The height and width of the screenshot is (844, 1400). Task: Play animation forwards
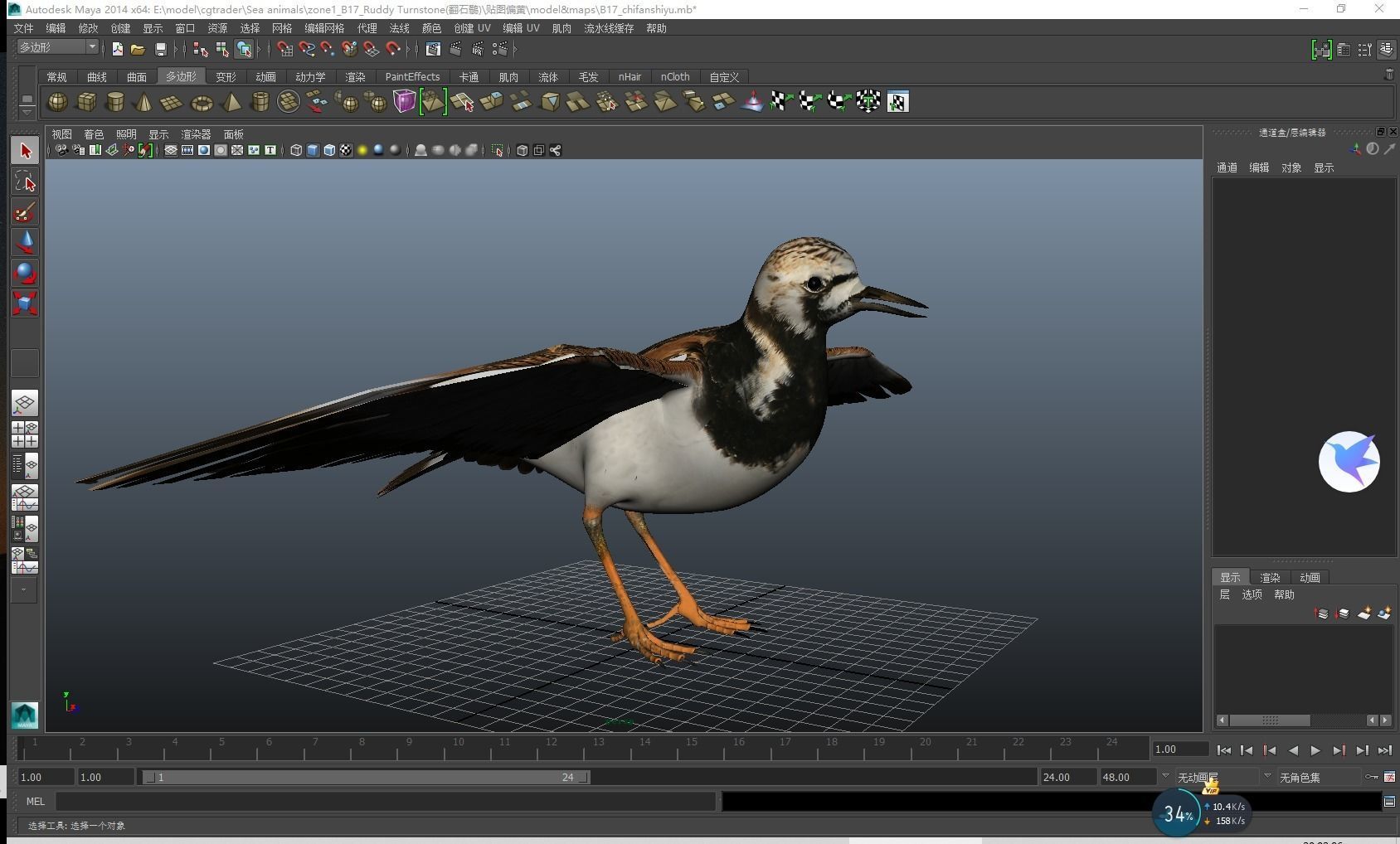(x=1315, y=750)
